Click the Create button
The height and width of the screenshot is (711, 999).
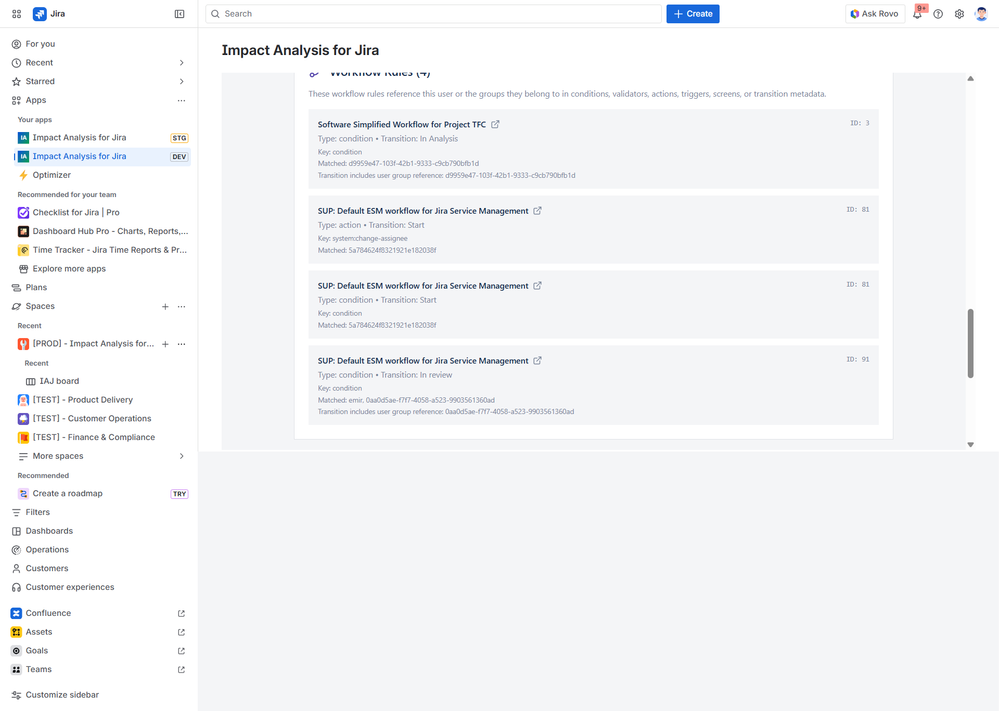click(x=692, y=13)
